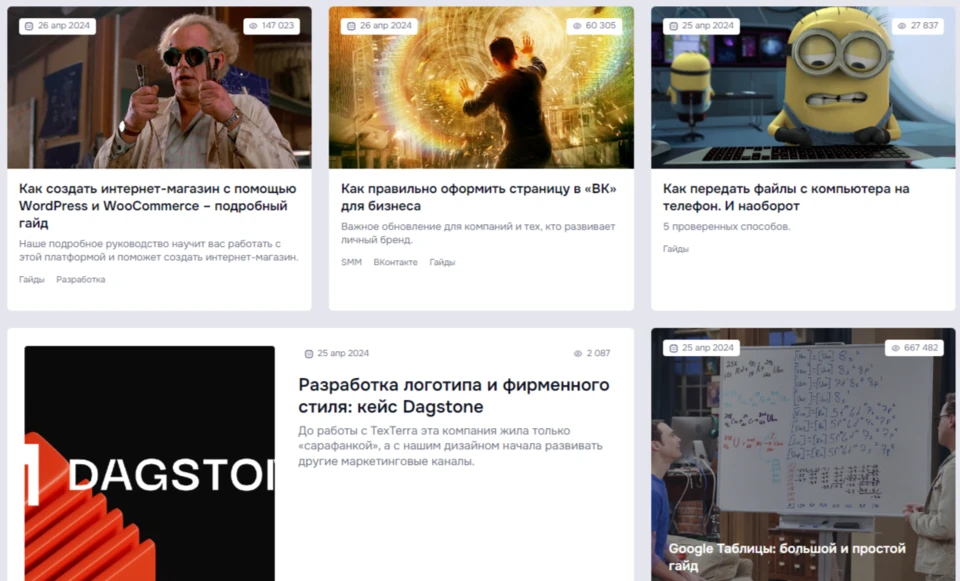Click the eye views icon showing 667 482
The height and width of the screenshot is (581, 960).
pyautogui.click(x=896, y=348)
